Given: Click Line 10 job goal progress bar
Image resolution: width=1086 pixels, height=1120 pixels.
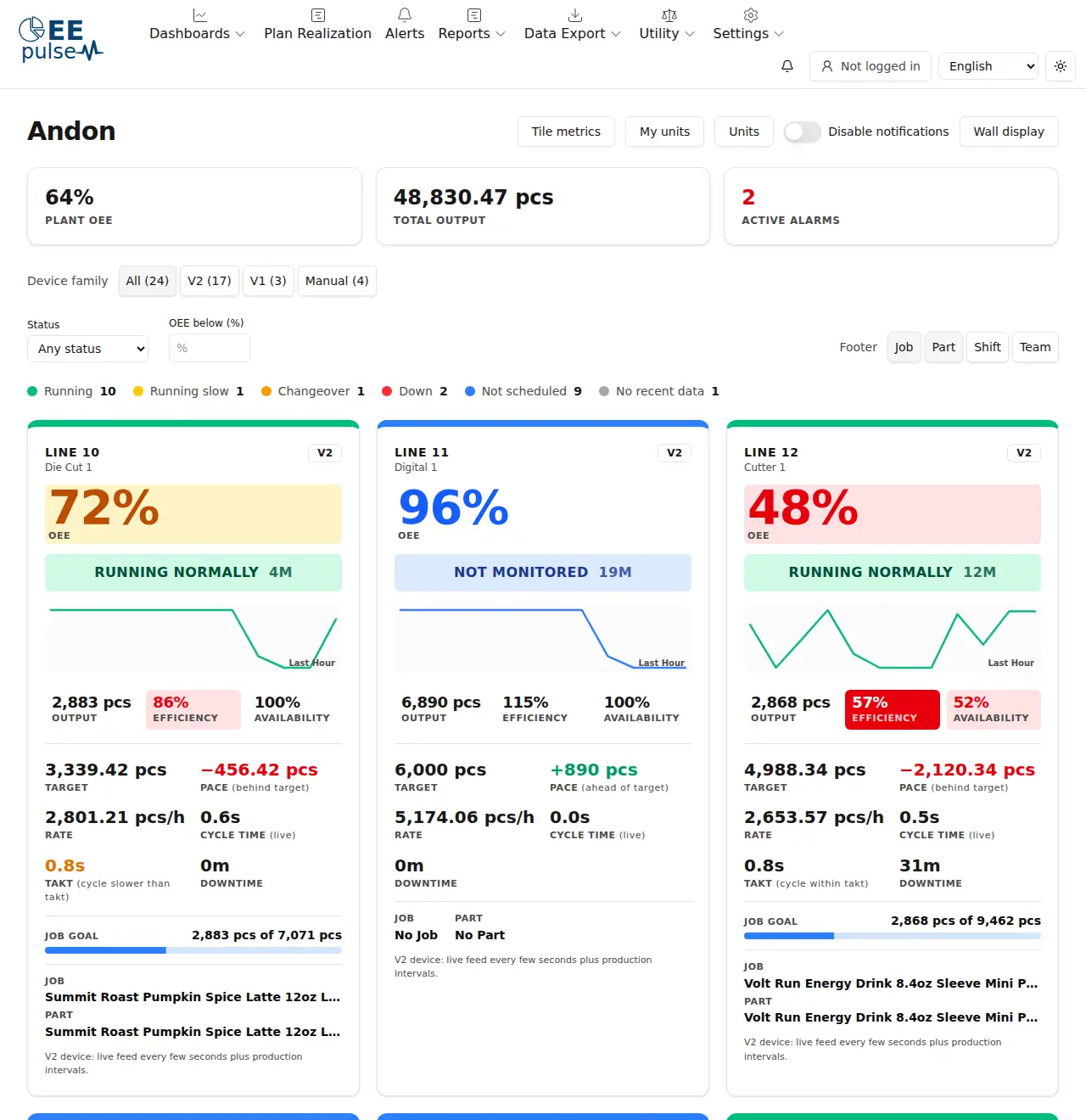Looking at the screenshot, I should click(193, 950).
